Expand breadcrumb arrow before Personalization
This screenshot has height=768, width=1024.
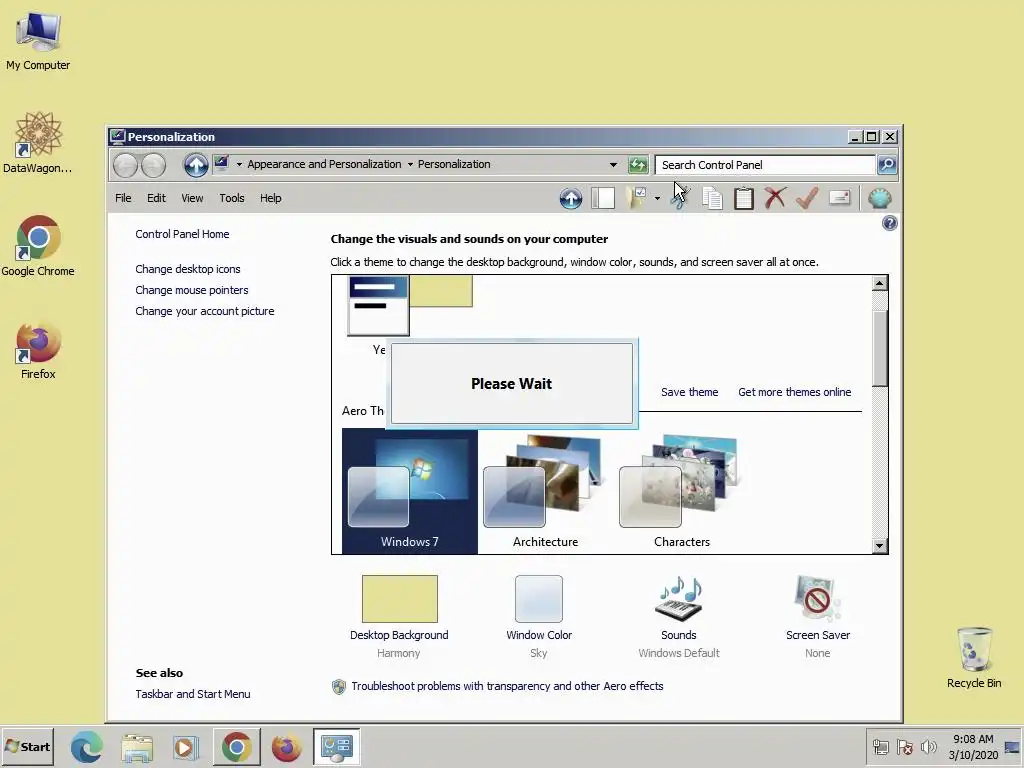click(x=410, y=165)
